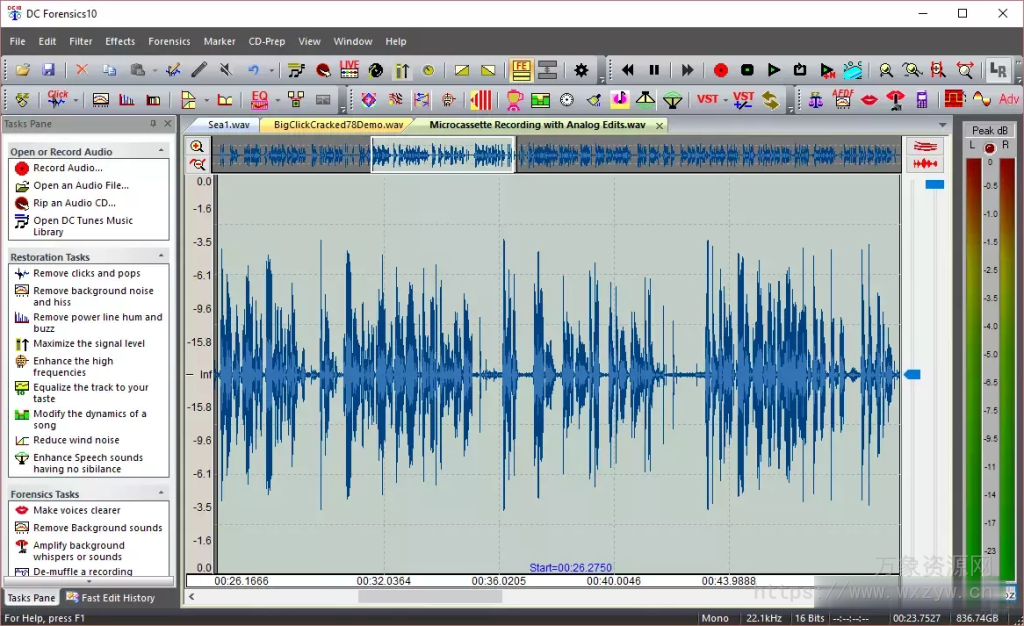This screenshot has height=626, width=1024.
Task: Start recording with the red Record button
Action: pyautogui.click(x=720, y=70)
